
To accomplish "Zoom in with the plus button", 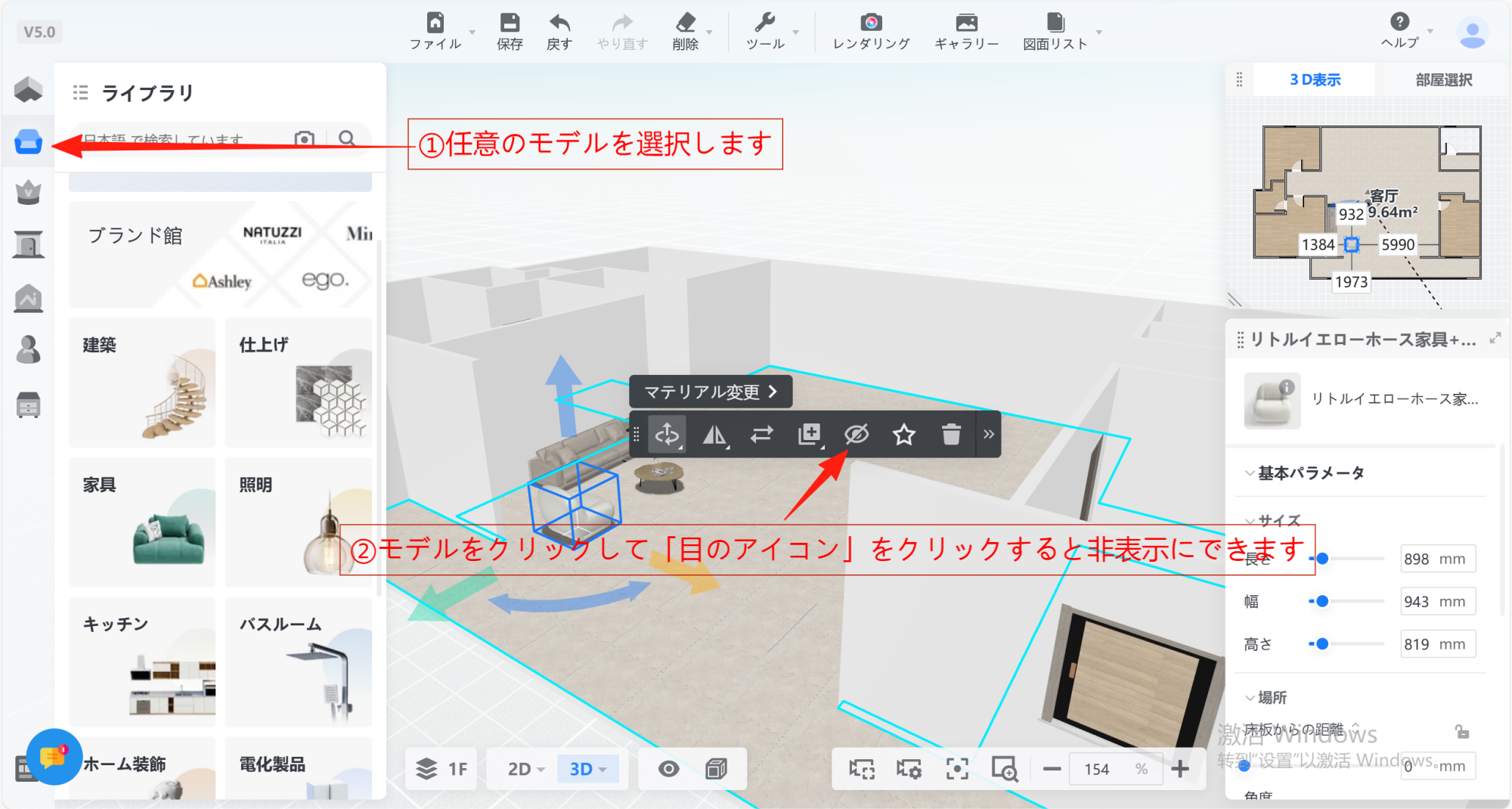I will coord(1180,769).
